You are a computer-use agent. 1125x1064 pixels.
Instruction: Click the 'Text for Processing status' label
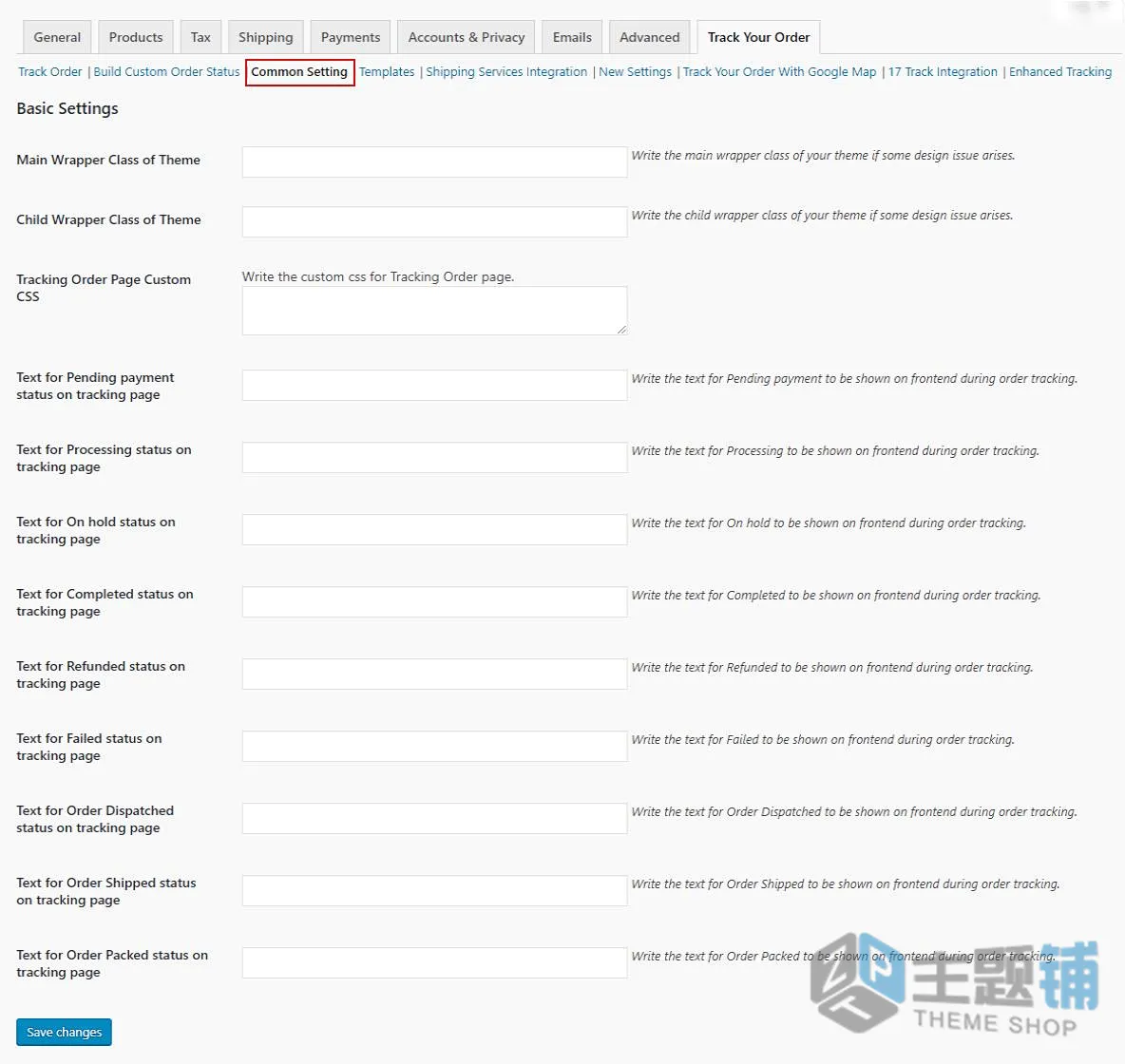104,458
